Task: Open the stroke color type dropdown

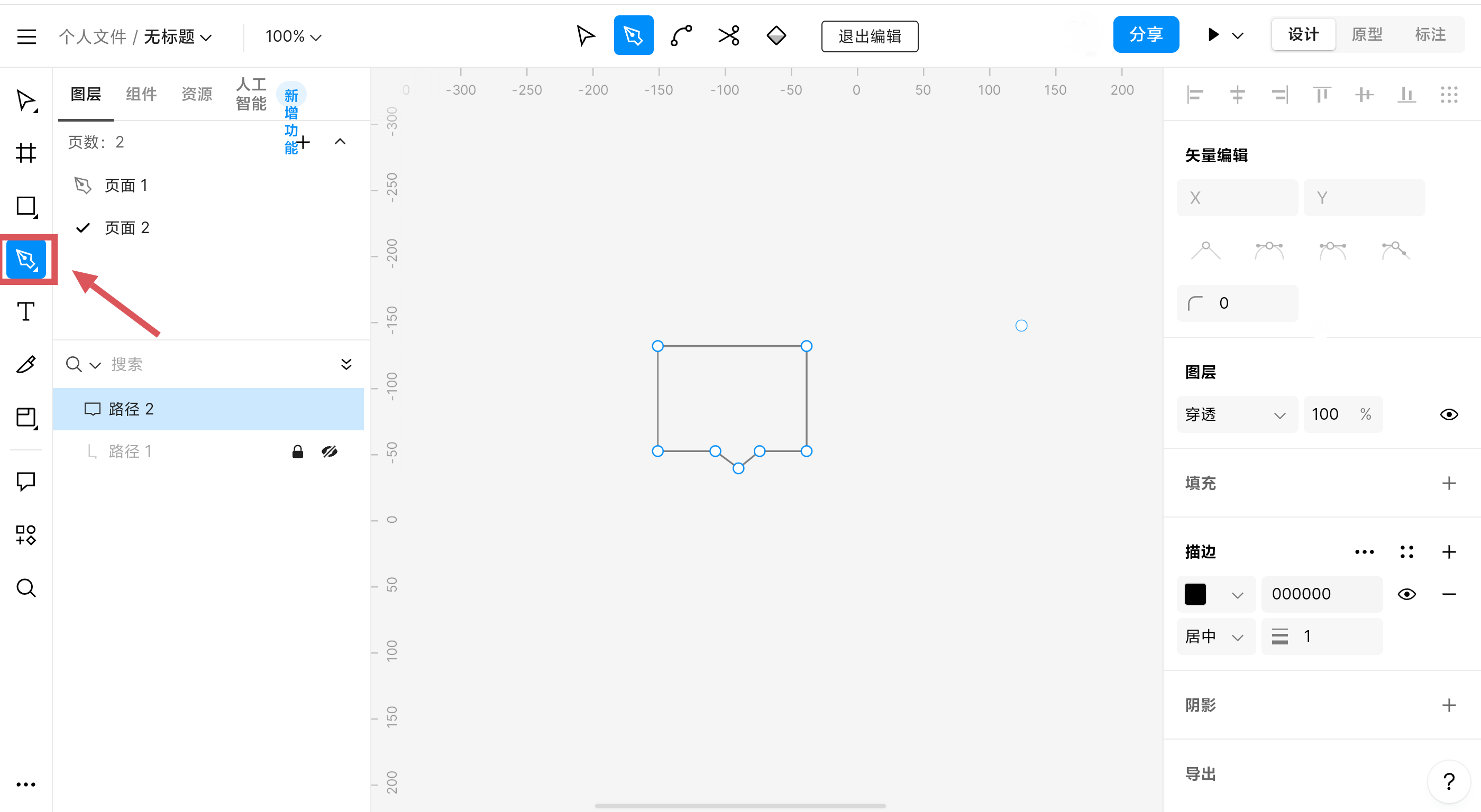Action: coord(1237,594)
